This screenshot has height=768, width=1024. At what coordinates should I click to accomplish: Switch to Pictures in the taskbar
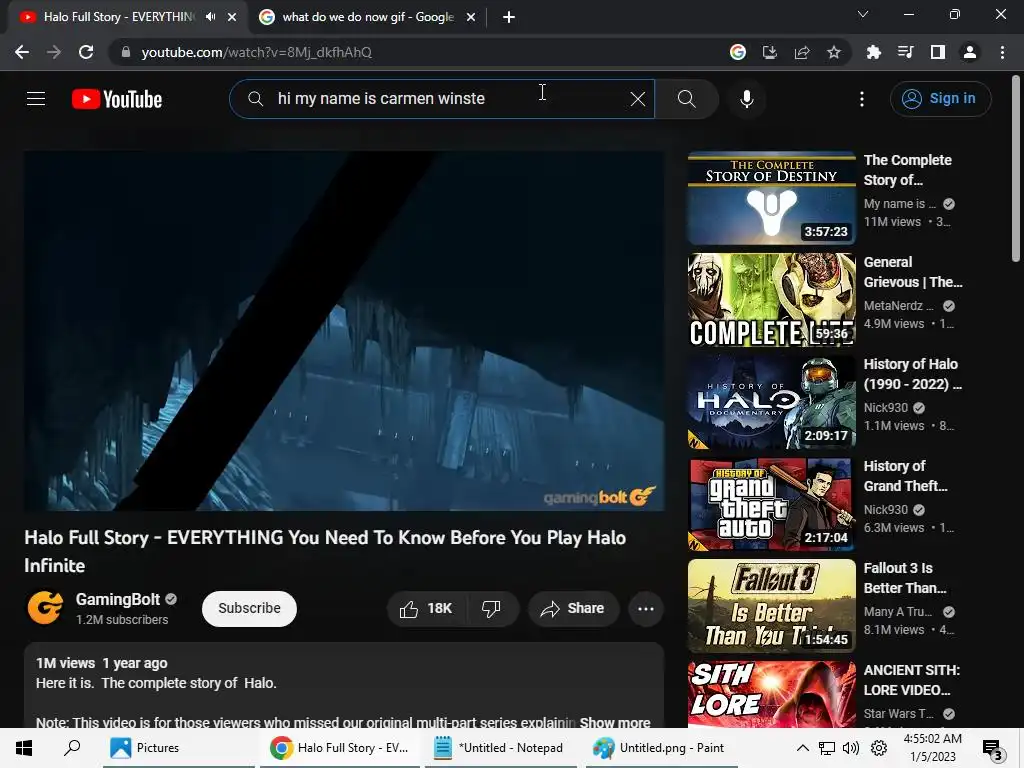point(178,748)
